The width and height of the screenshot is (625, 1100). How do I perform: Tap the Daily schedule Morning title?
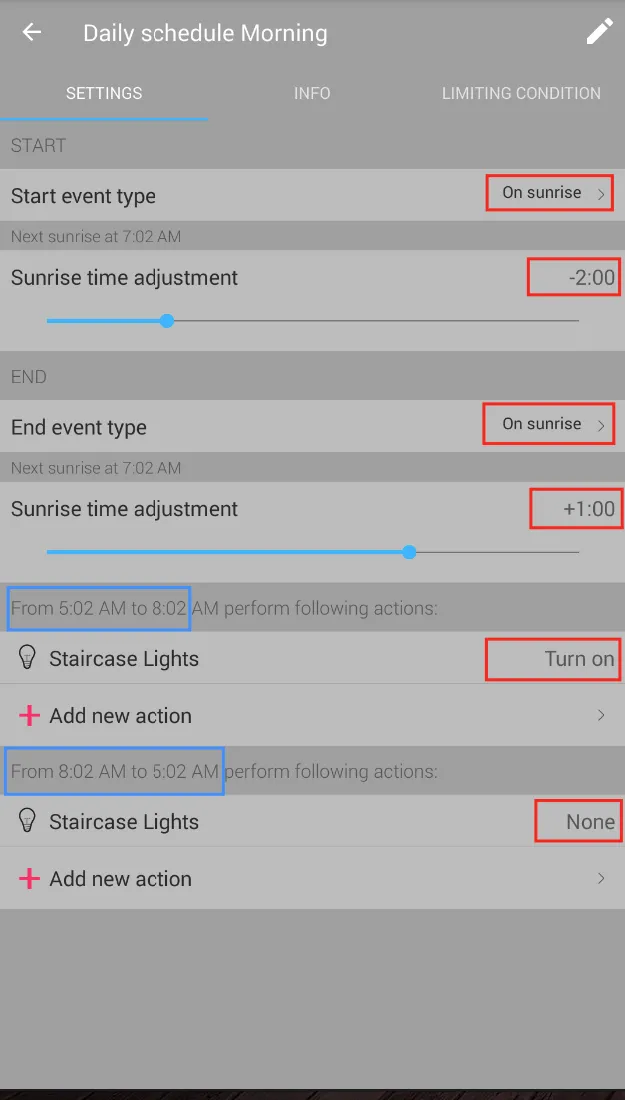pos(205,33)
